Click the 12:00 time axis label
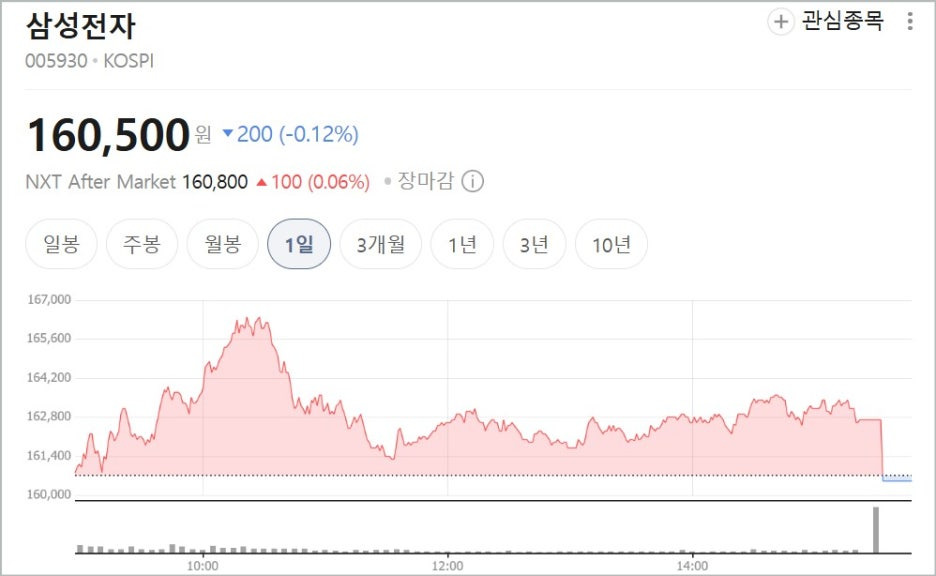The image size is (936, 576). [447, 564]
